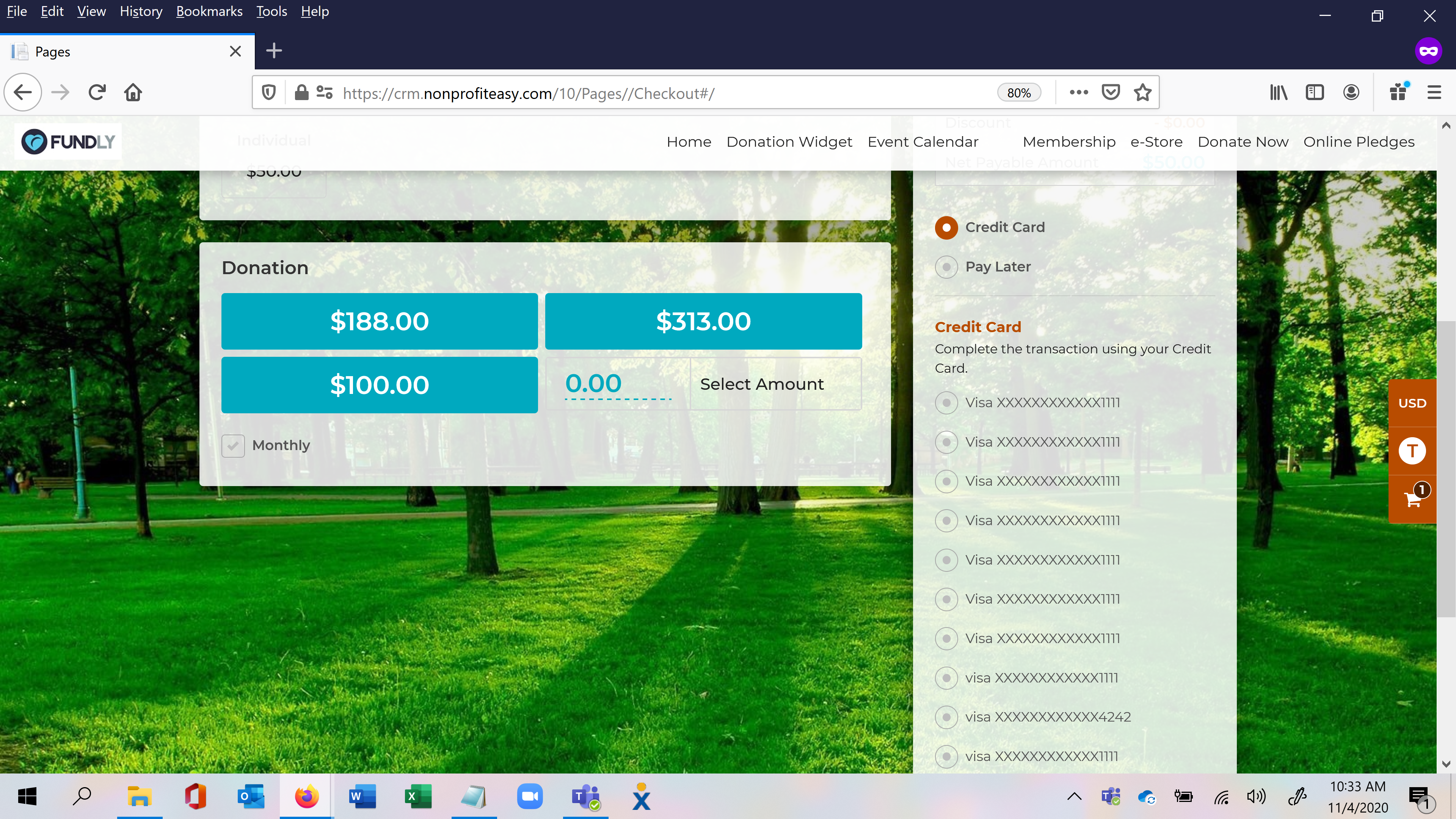Toggle the sidebar view
The height and width of the screenshot is (819, 1456).
[x=1315, y=92]
